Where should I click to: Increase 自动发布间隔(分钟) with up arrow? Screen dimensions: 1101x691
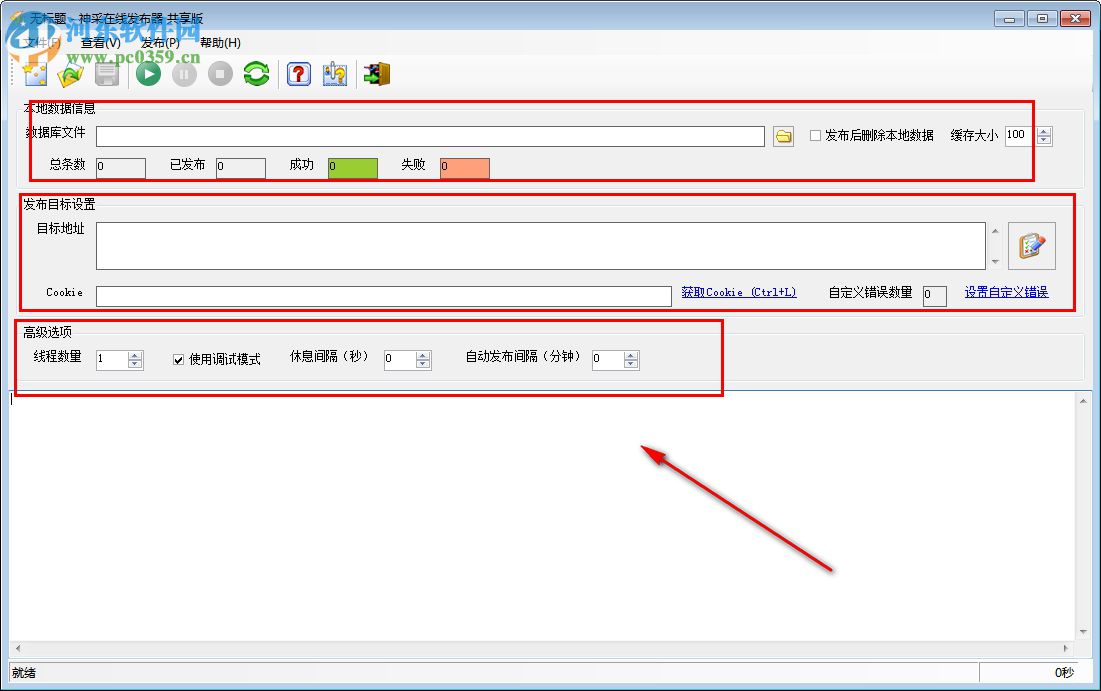coord(631,355)
